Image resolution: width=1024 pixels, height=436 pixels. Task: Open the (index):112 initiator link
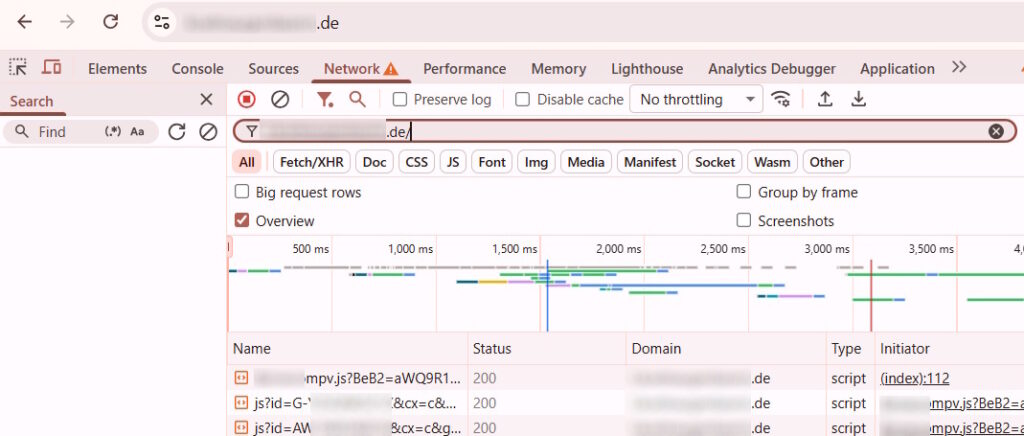pos(914,378)
